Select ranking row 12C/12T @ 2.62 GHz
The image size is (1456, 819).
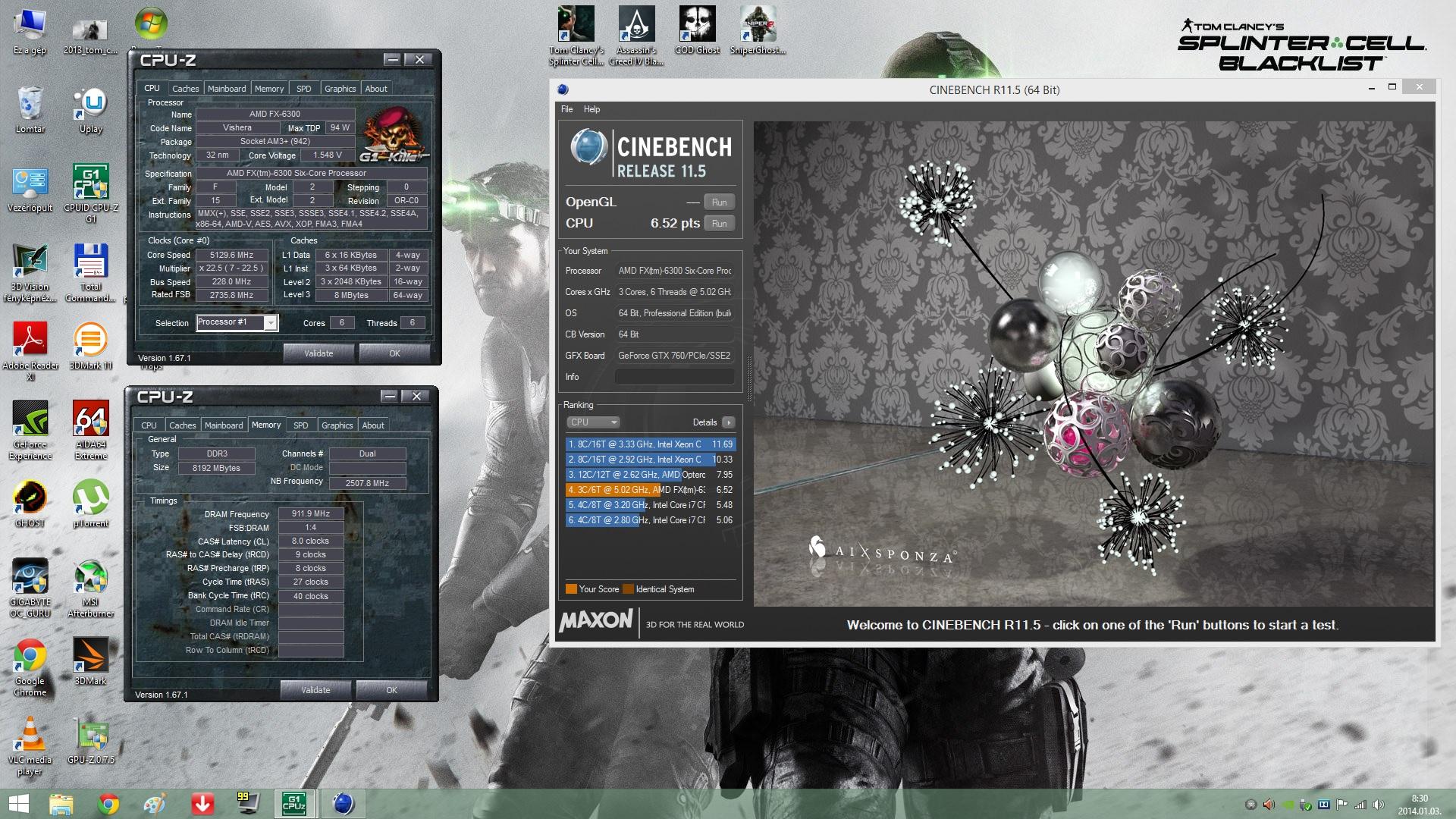(650, 475)
